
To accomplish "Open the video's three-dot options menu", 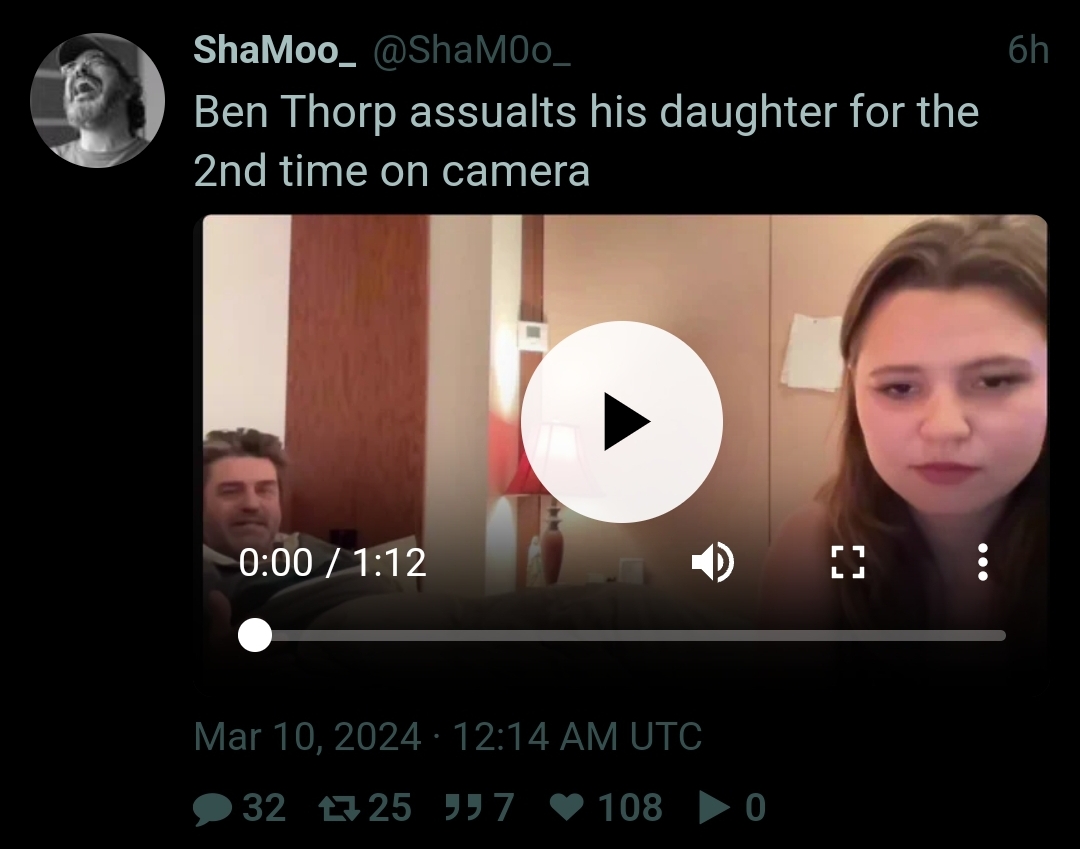I will point(983,562).
